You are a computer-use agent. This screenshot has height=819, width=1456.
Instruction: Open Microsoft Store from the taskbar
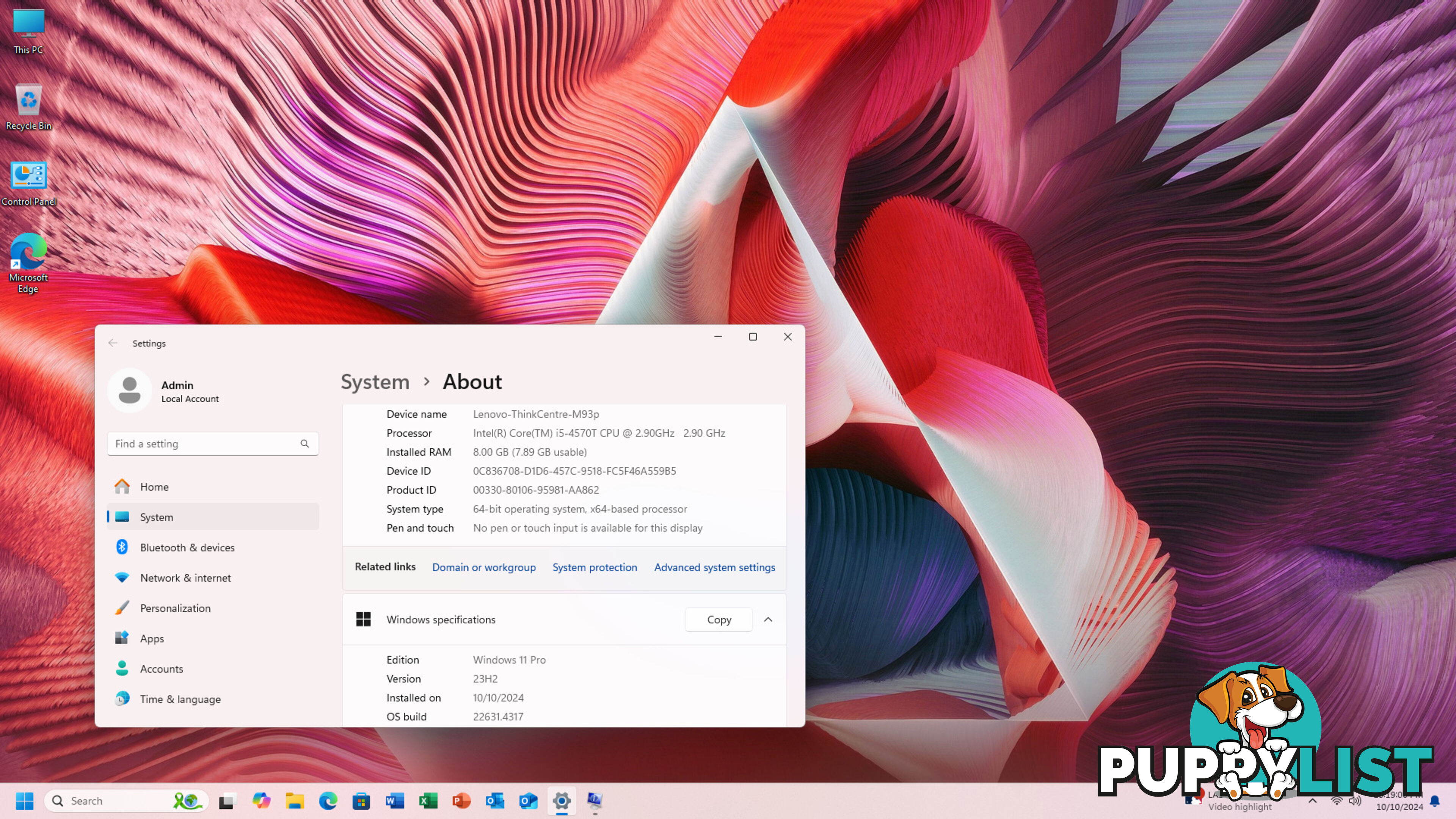point(361,800)
